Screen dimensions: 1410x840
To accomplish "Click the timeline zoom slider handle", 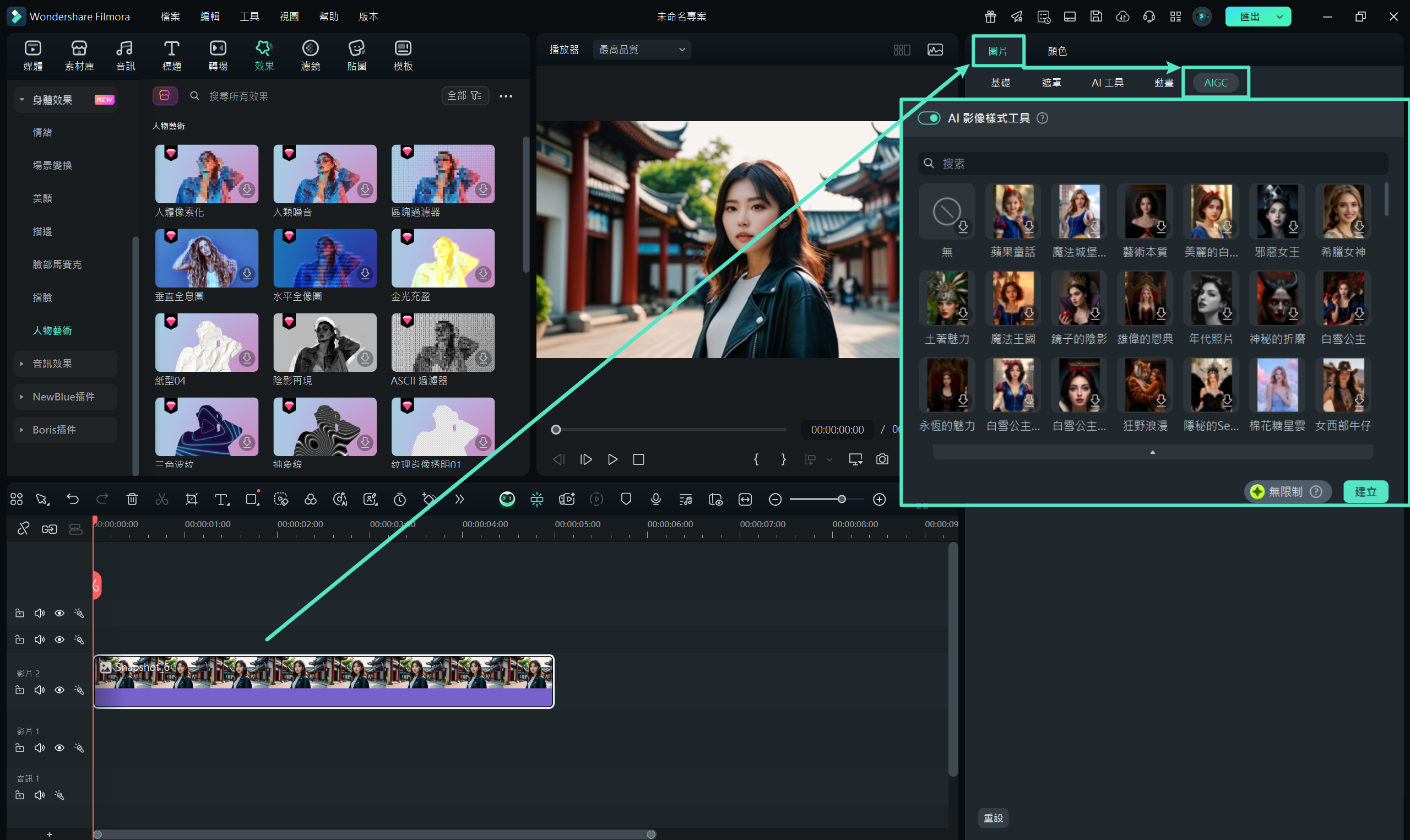I will click(x=842, y=499).
